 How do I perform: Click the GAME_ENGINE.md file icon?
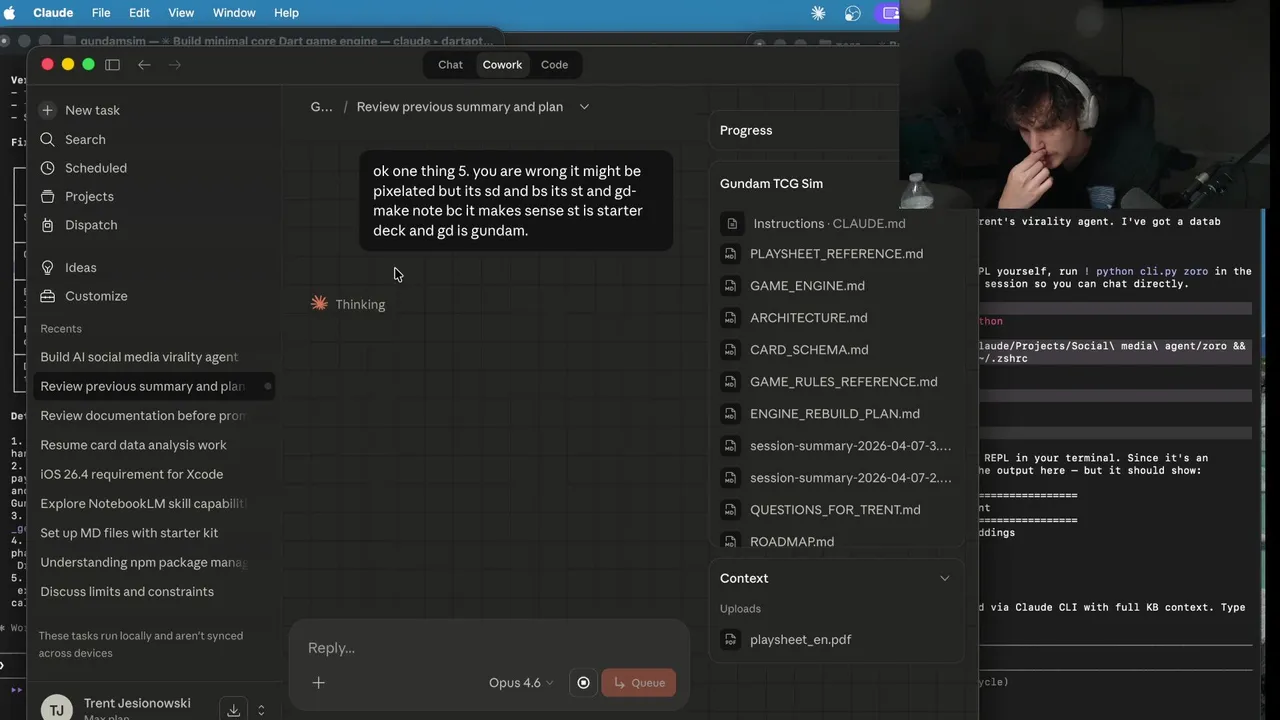pos(729,286)
